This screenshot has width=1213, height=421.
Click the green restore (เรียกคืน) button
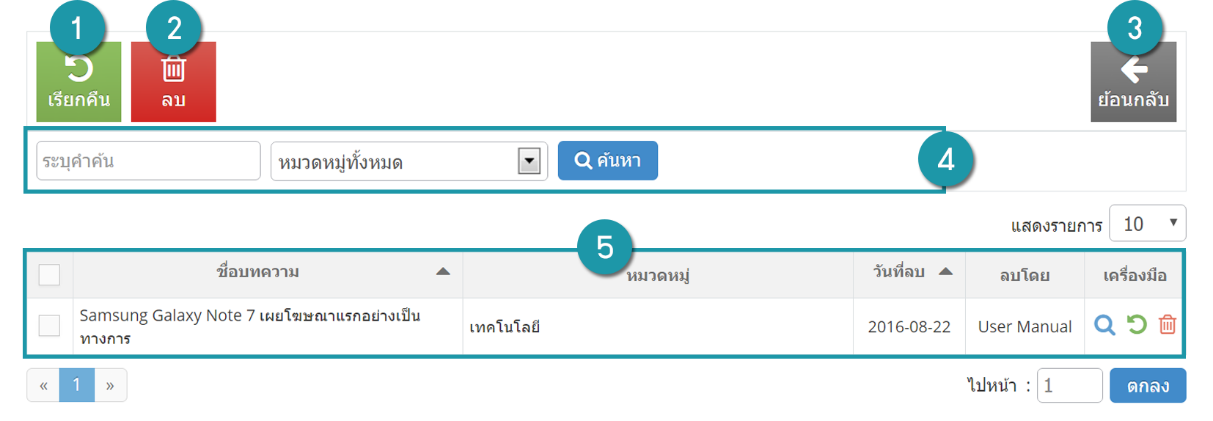[79, 82]
